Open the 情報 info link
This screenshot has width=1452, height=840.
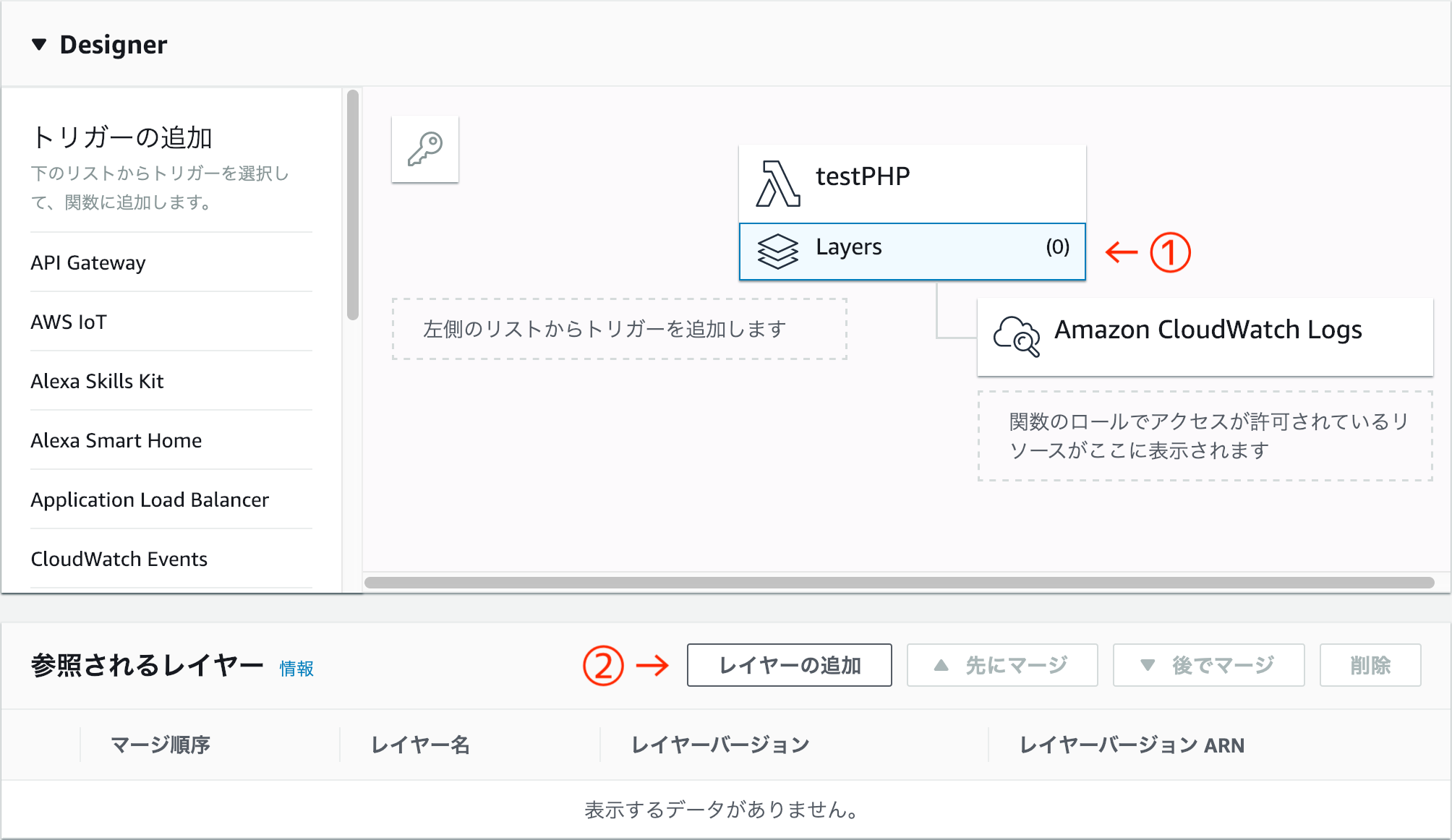point(296,669)
